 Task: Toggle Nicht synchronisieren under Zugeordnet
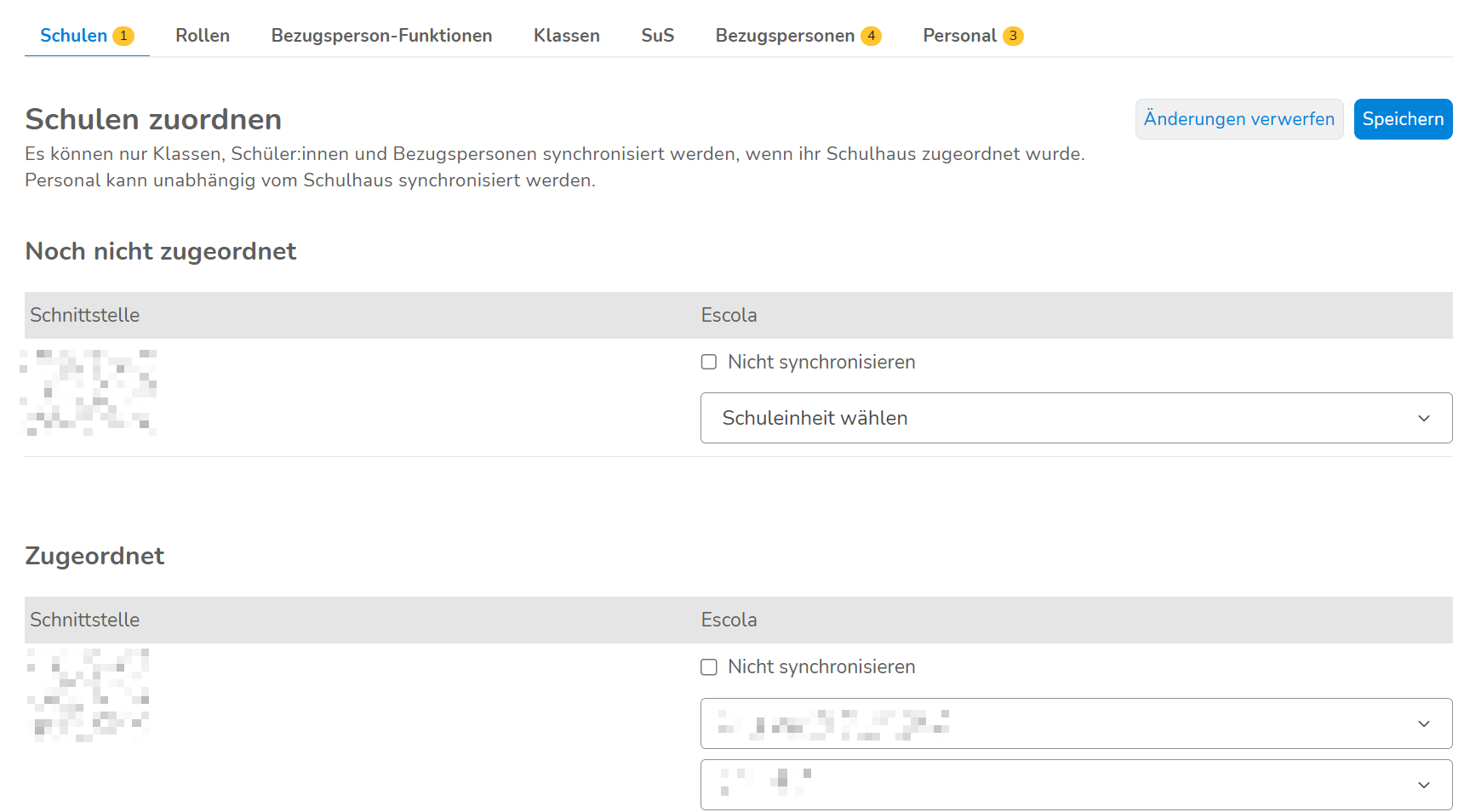tap(709, 667)
